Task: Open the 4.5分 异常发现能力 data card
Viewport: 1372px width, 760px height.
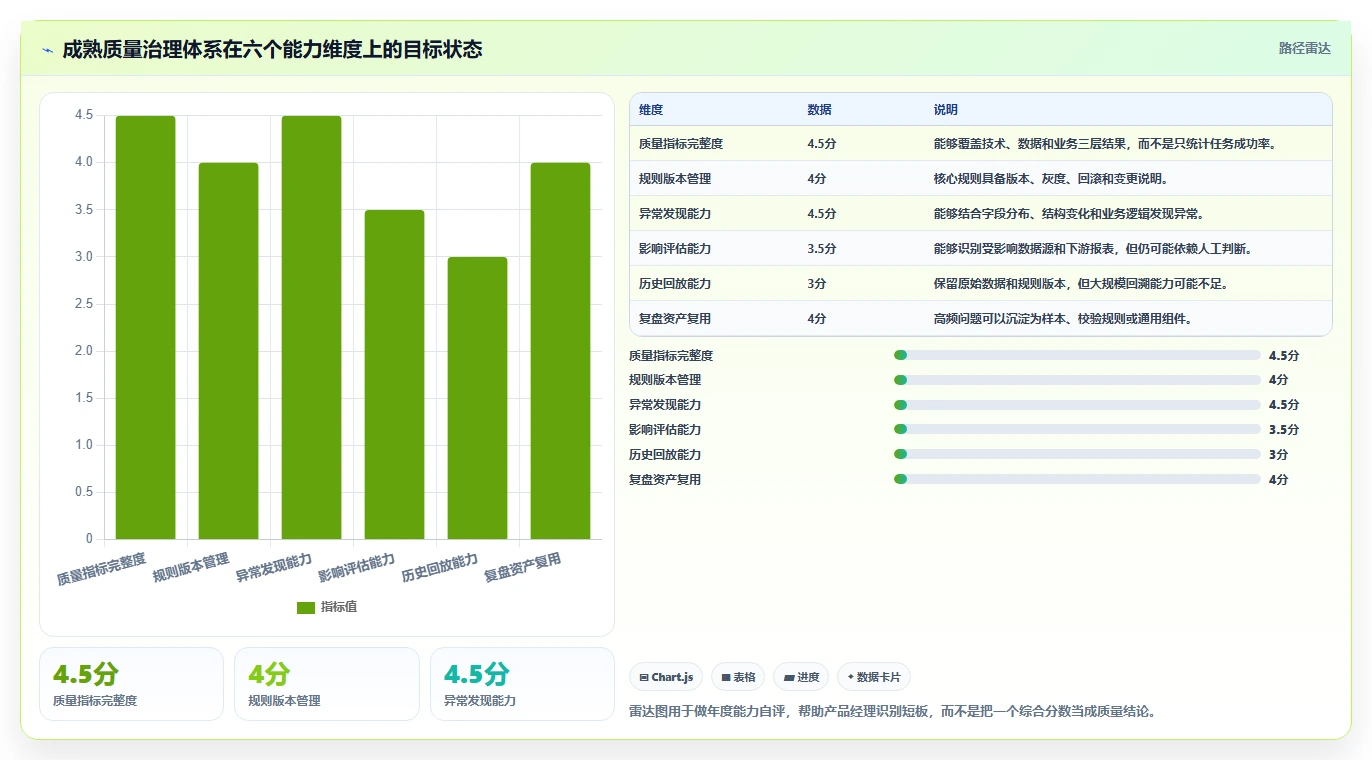Action: [x=522, y=684]
